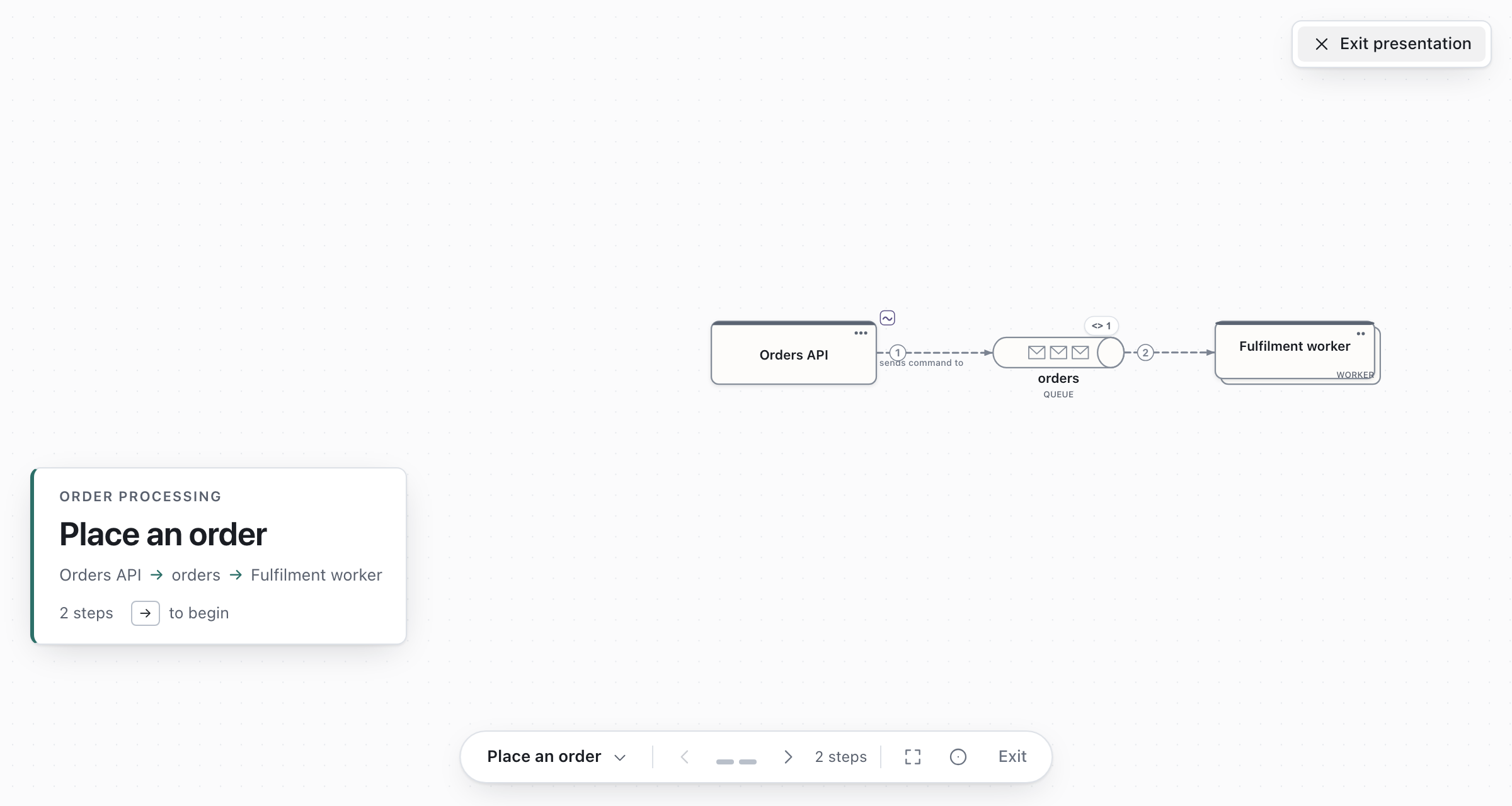Screen dimensions: 1512x806
Task: Advance to next step arrow
Action: click(787, 757)
